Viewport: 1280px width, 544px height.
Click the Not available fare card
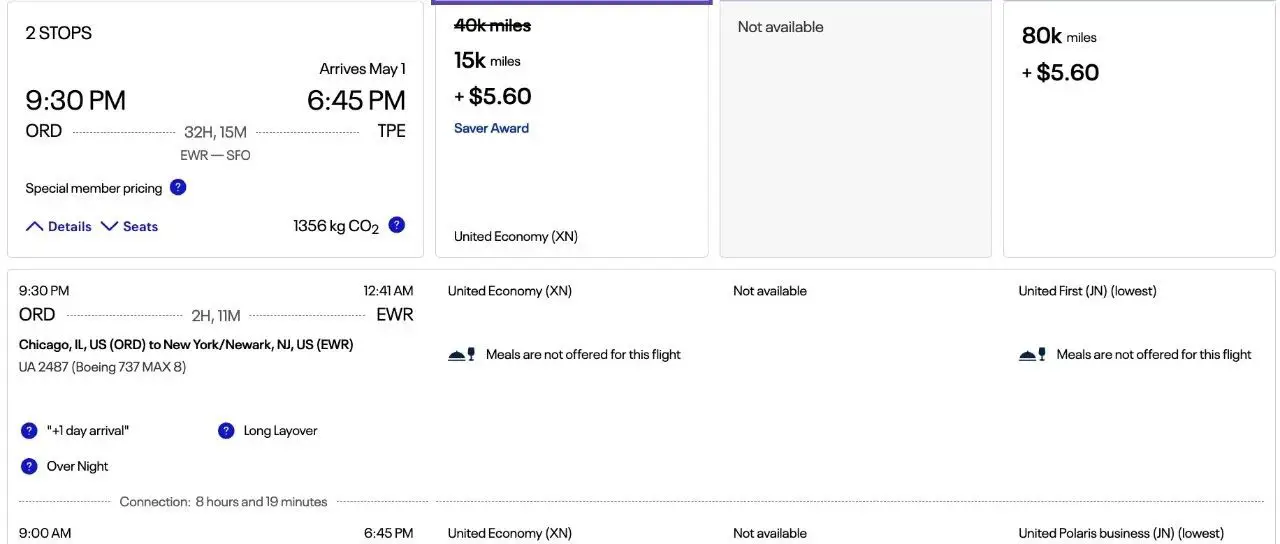(855, 130)
